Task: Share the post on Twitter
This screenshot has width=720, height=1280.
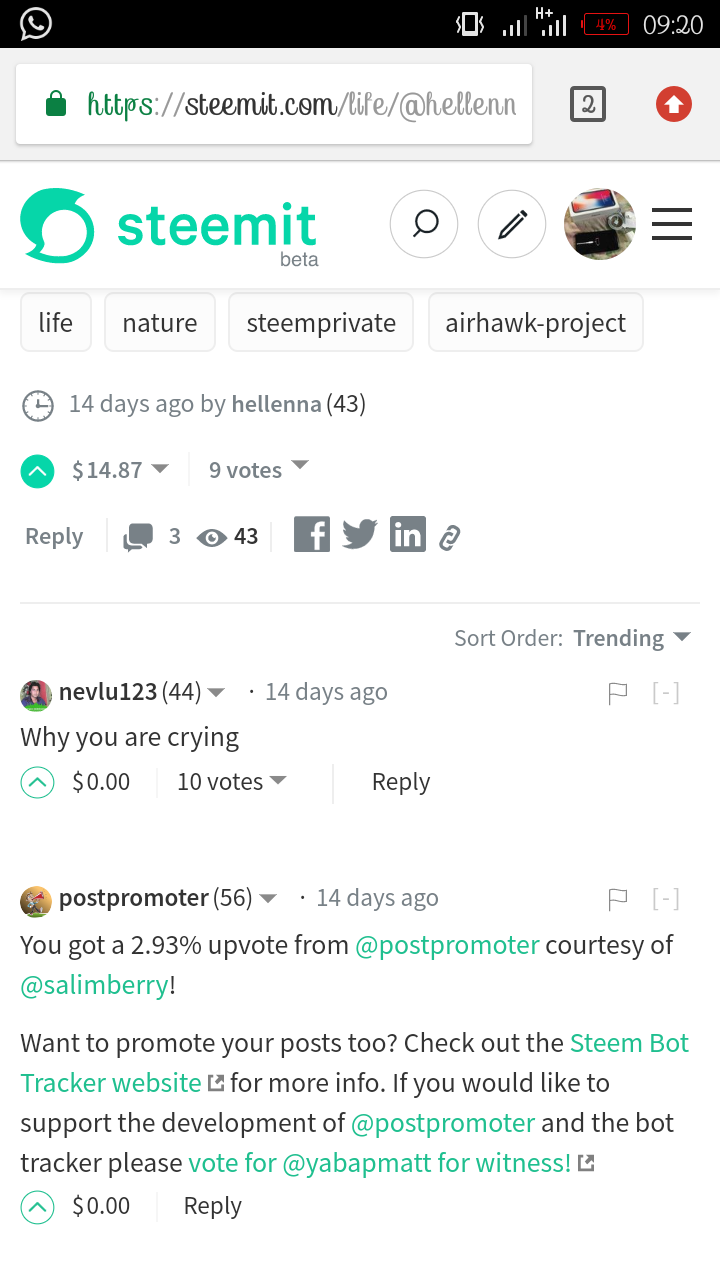Action: pyautogui.click(x=359, y=534)
